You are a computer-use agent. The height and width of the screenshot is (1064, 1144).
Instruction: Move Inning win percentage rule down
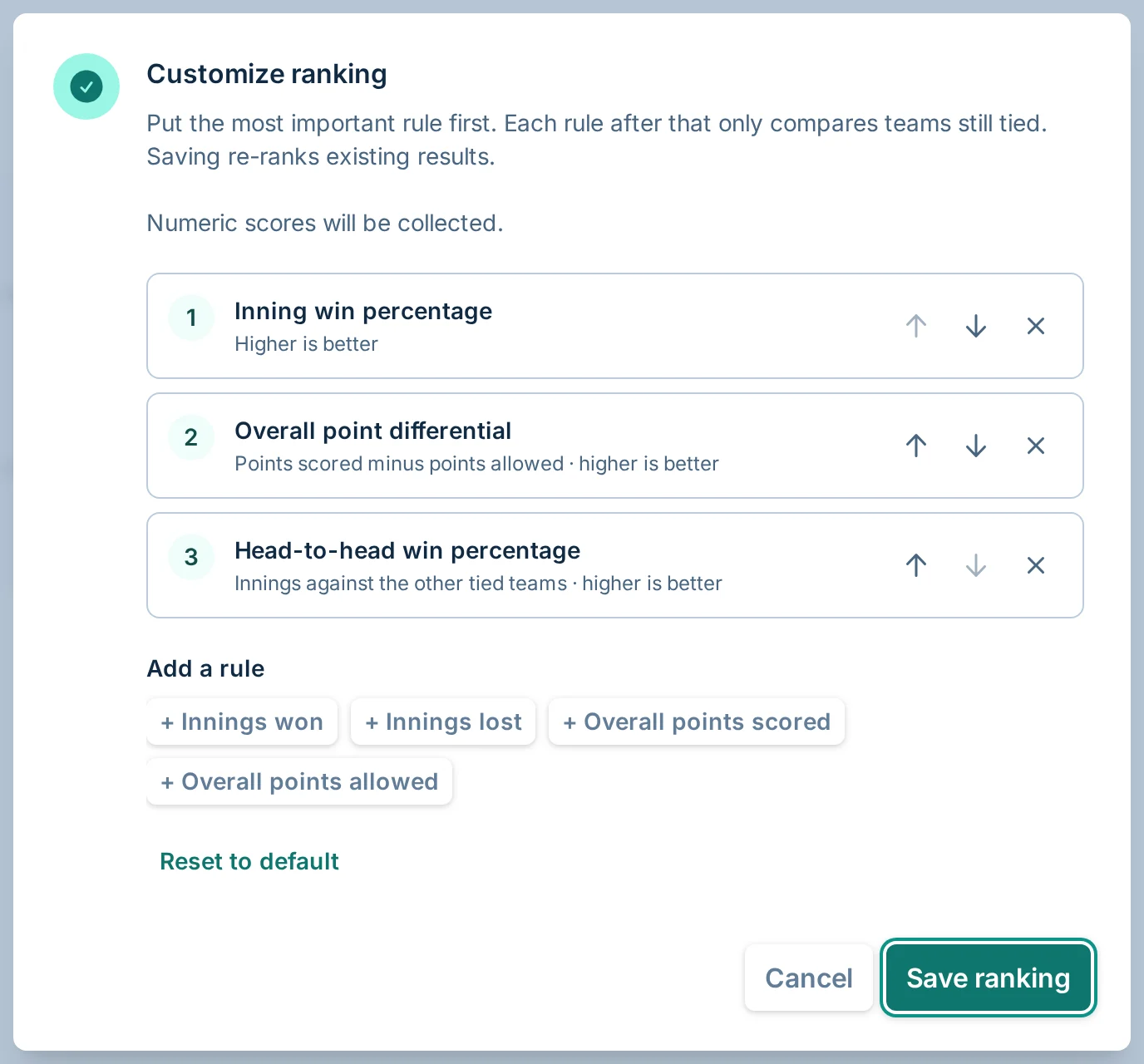click(x=976, y=326)
